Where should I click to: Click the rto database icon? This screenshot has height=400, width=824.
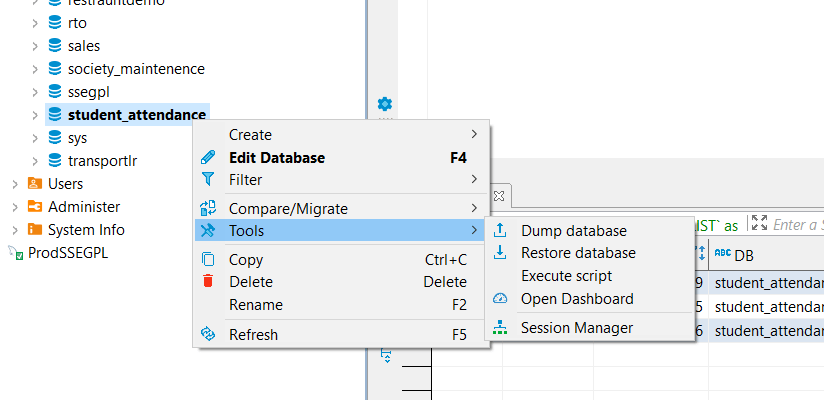click(55, 23)
